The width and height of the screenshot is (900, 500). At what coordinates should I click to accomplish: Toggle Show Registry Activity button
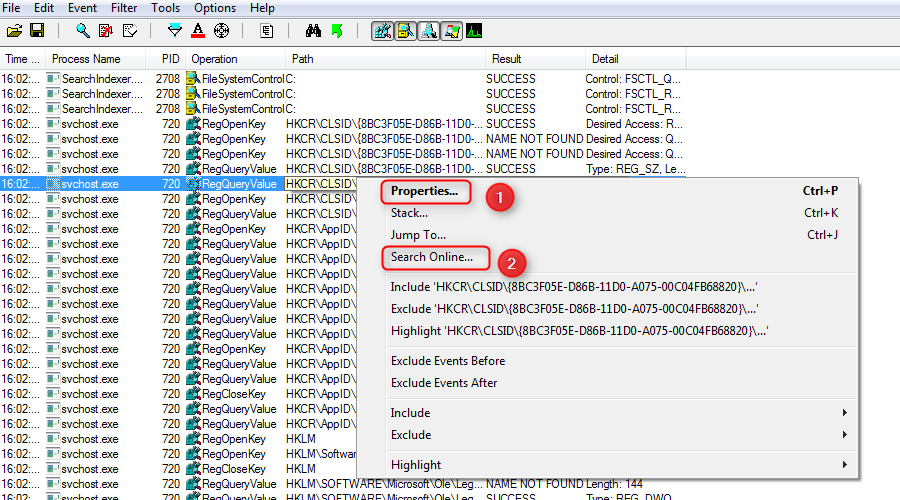pos(383,31)
